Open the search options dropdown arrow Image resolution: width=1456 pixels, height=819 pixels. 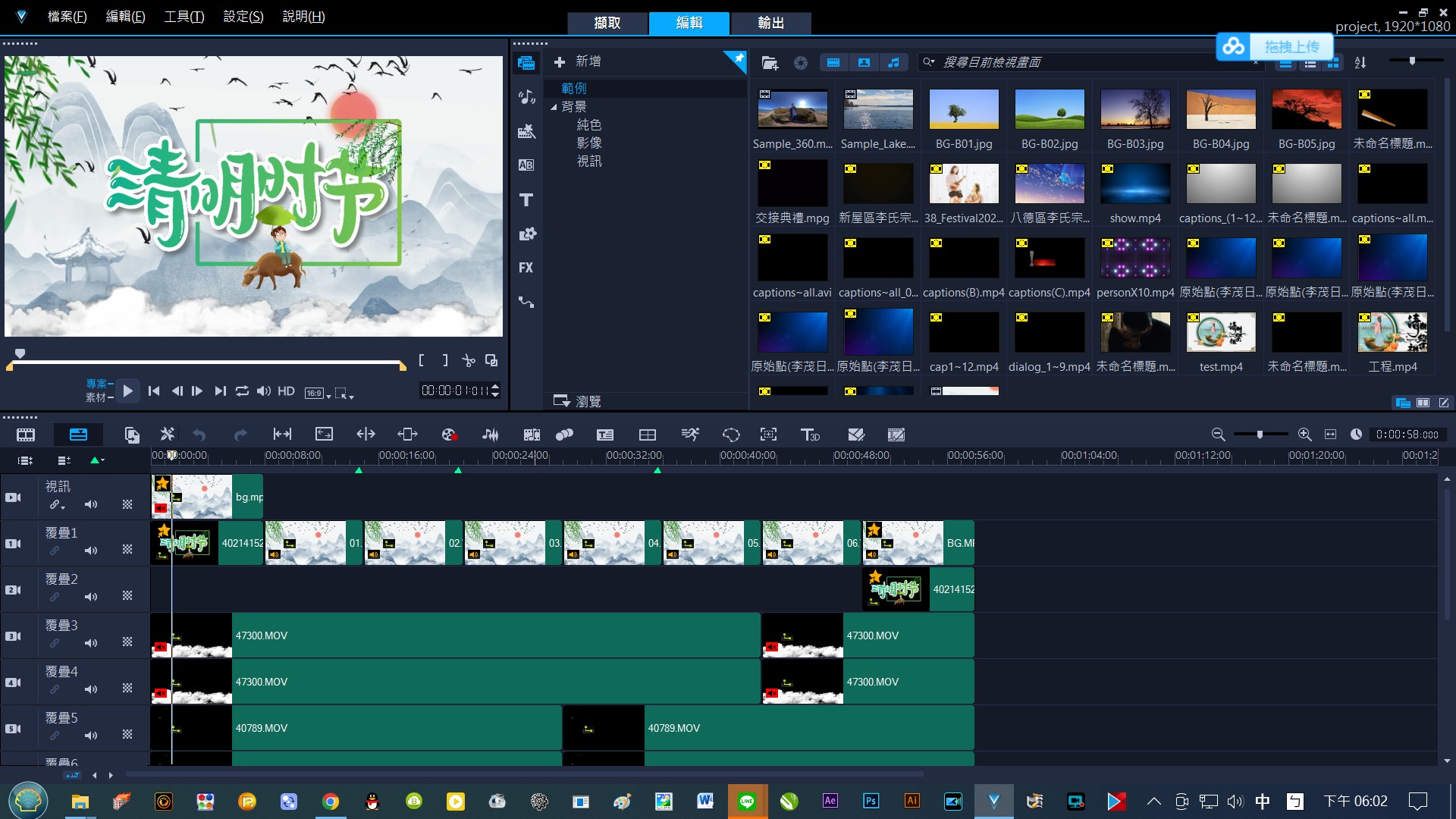tap(929, 62)
